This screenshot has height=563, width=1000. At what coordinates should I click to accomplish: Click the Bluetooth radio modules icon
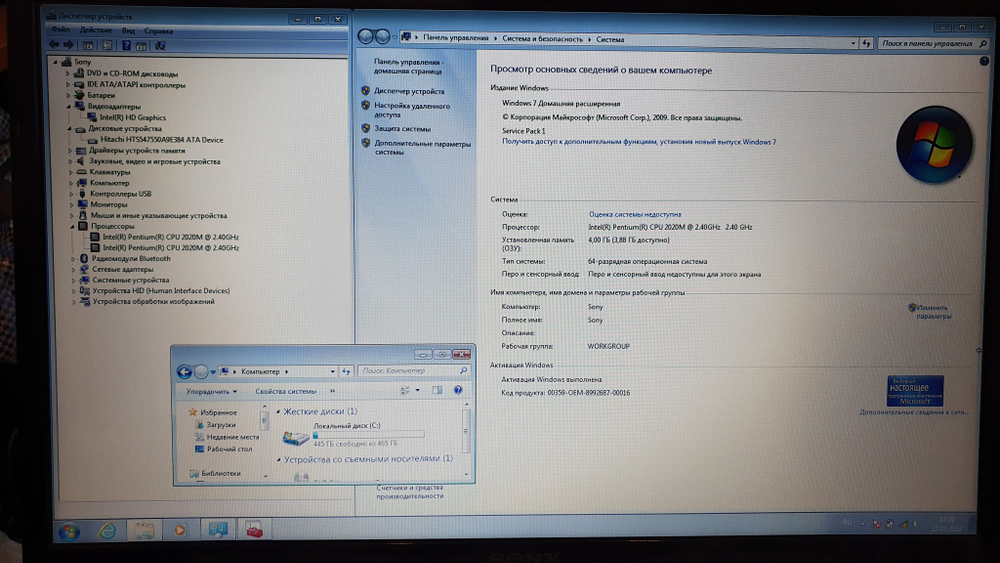(x=86, y=258)
